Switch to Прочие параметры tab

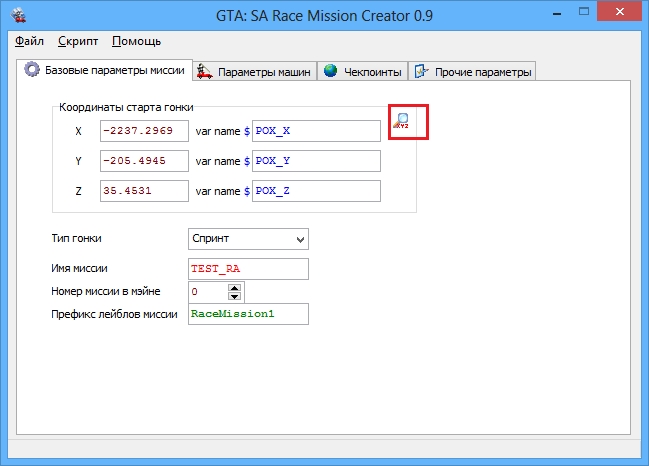coord(472,71)
